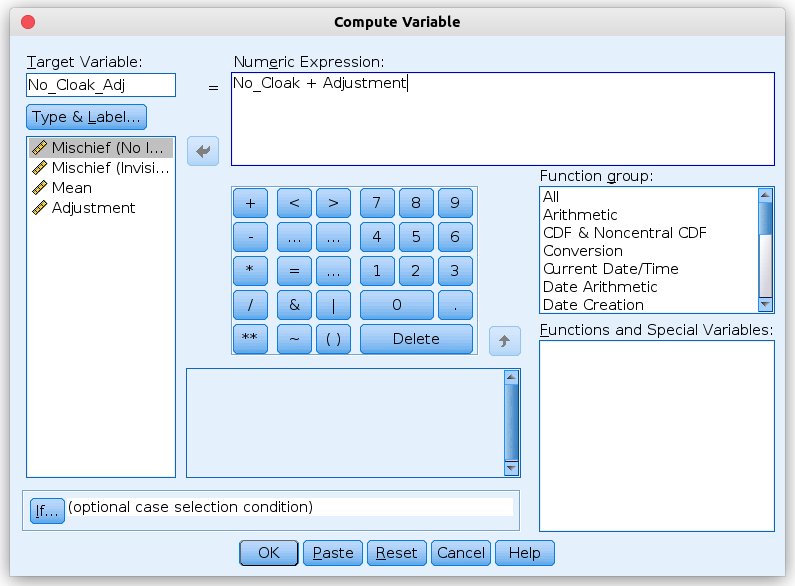Choose Date Arithmetic function group
The width and height of the screenshot is (795, 586).
(650, 287)
